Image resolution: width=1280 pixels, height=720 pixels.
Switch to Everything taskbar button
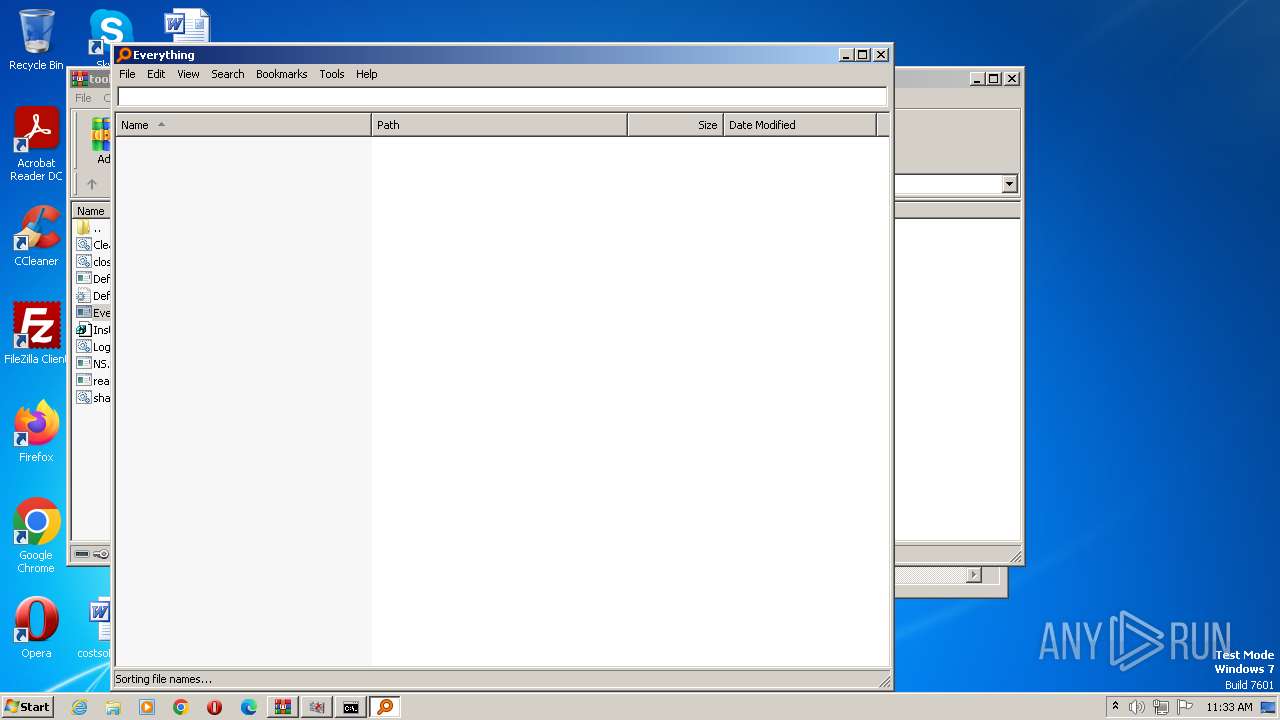[385, 707]
